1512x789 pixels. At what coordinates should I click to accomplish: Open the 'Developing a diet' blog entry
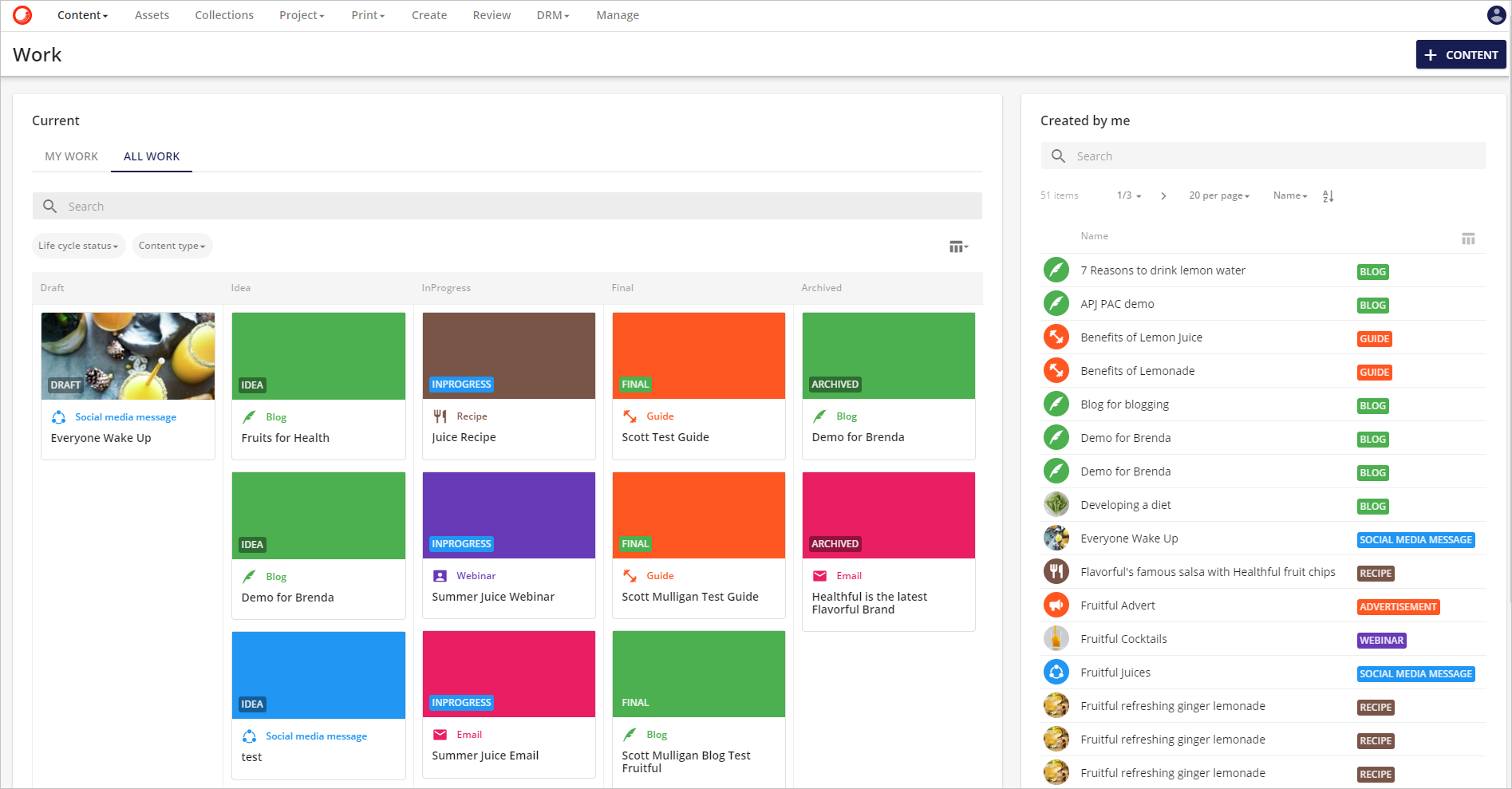click(x=1126, y=504)
